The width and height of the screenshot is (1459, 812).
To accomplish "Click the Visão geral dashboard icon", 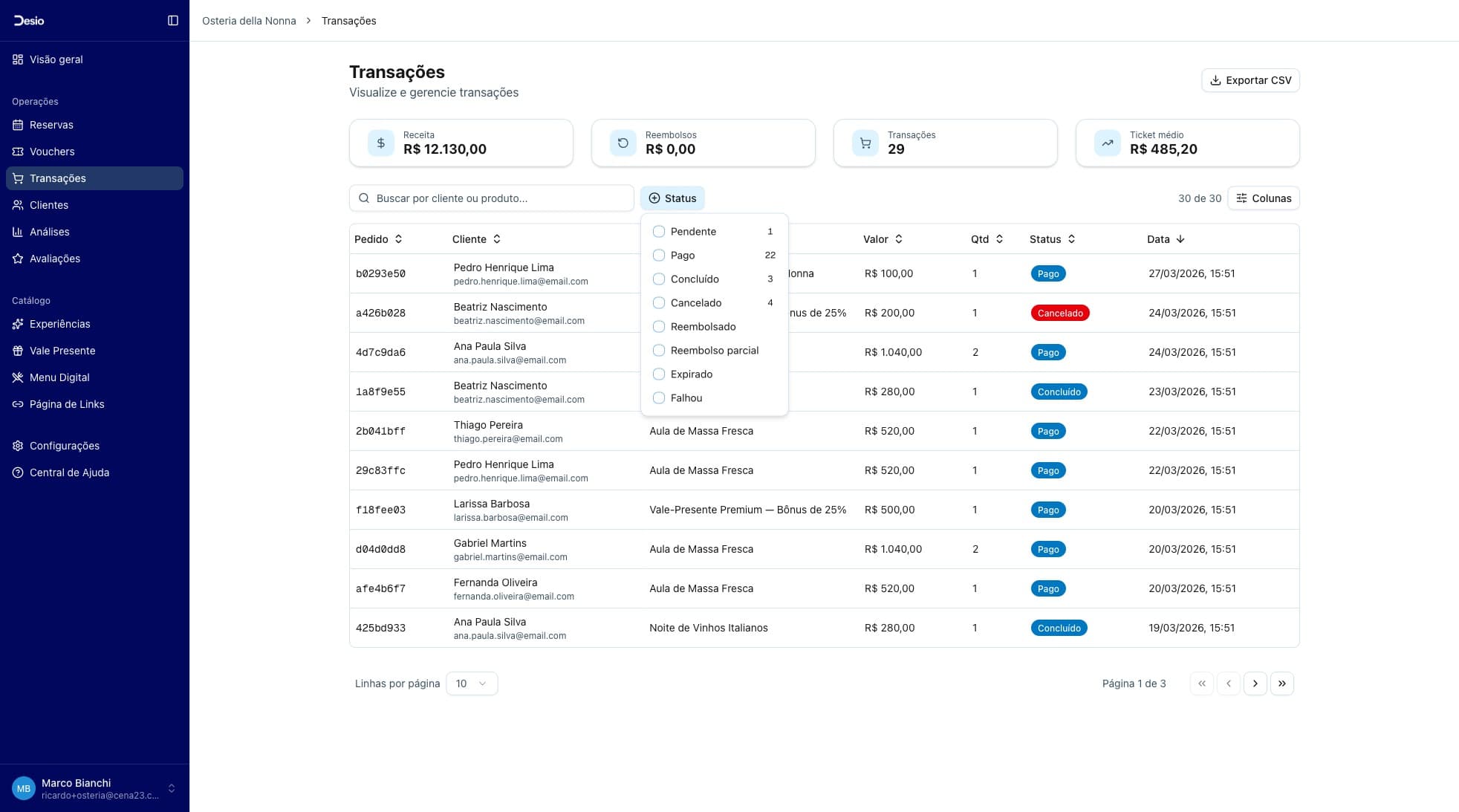I will (x=18, y=59).
